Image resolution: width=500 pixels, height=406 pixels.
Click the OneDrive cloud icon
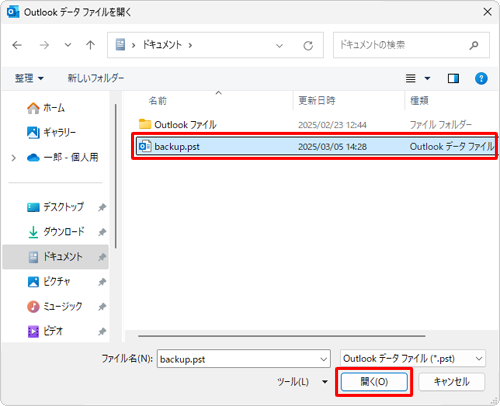[x=33, y=157]
